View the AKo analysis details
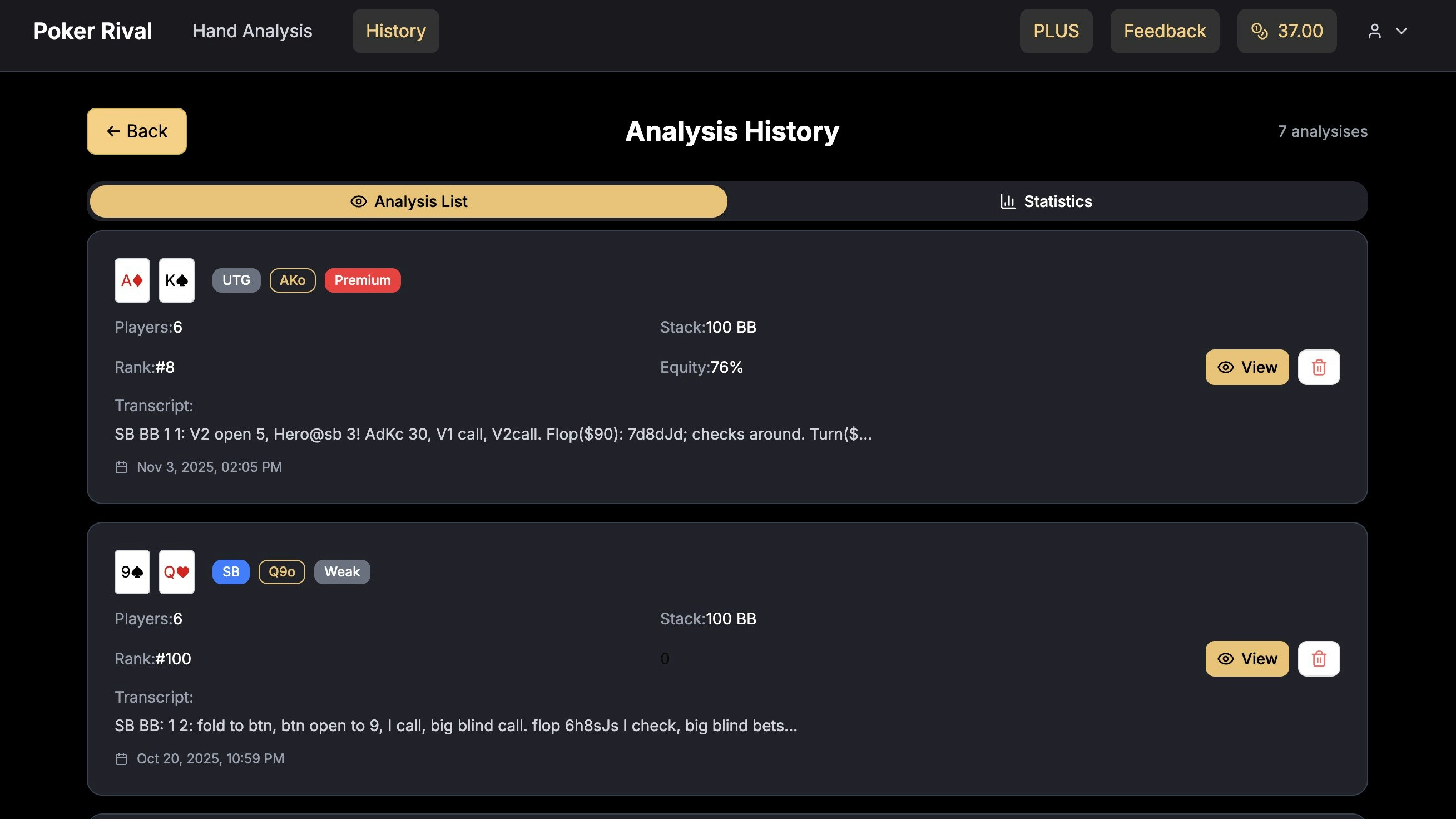This screenshot has height=819, width=1456. (x=1247, y=367)
